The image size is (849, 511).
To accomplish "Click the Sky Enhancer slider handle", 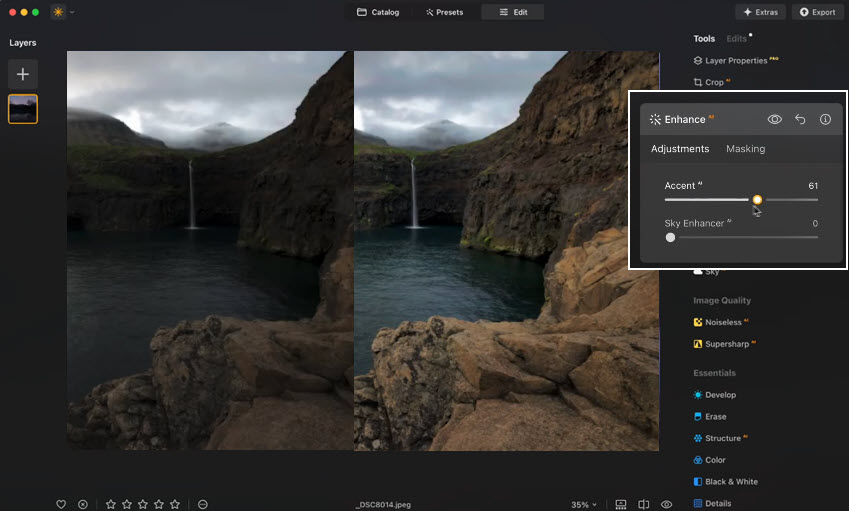I will [670, 237].
